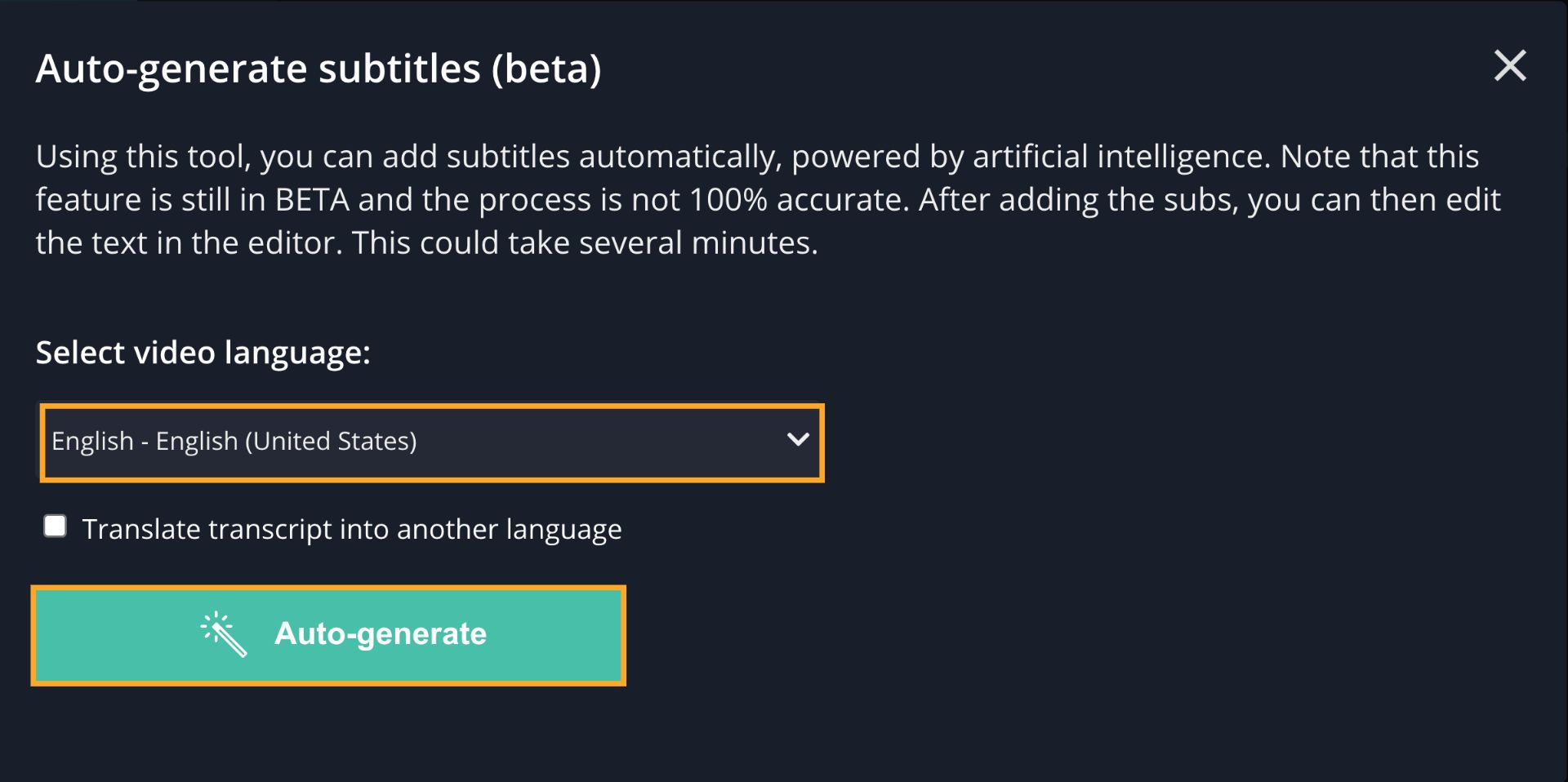This screenshot has height=782, width=1568.
Task: Close the Auto-generate subtitles dialog
Action: point(1510,66)
